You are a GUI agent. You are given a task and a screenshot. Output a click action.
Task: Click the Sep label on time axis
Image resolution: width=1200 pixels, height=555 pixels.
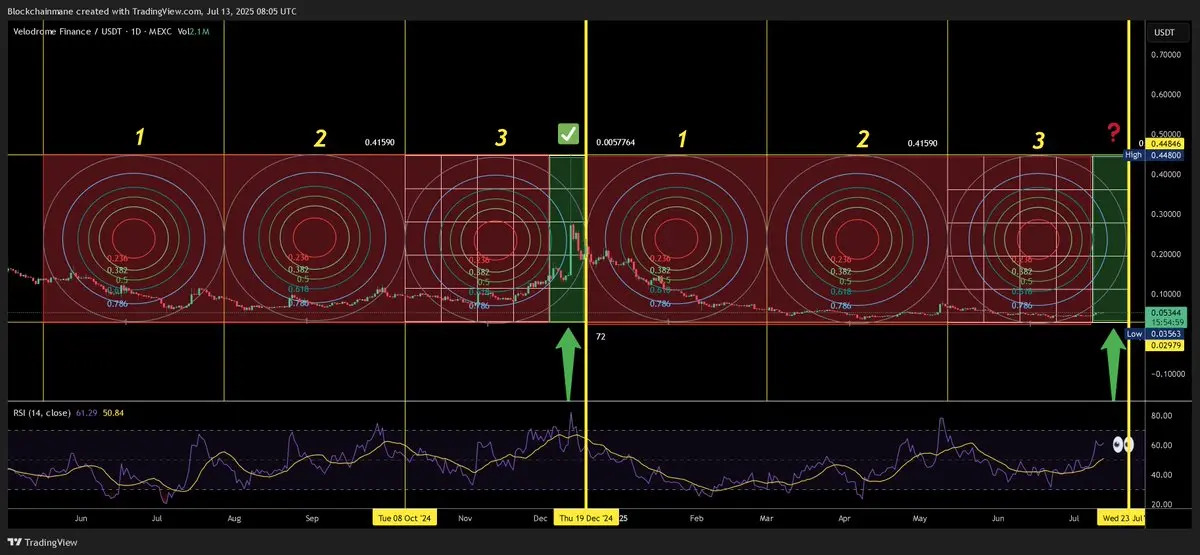[x=313, y=519]
